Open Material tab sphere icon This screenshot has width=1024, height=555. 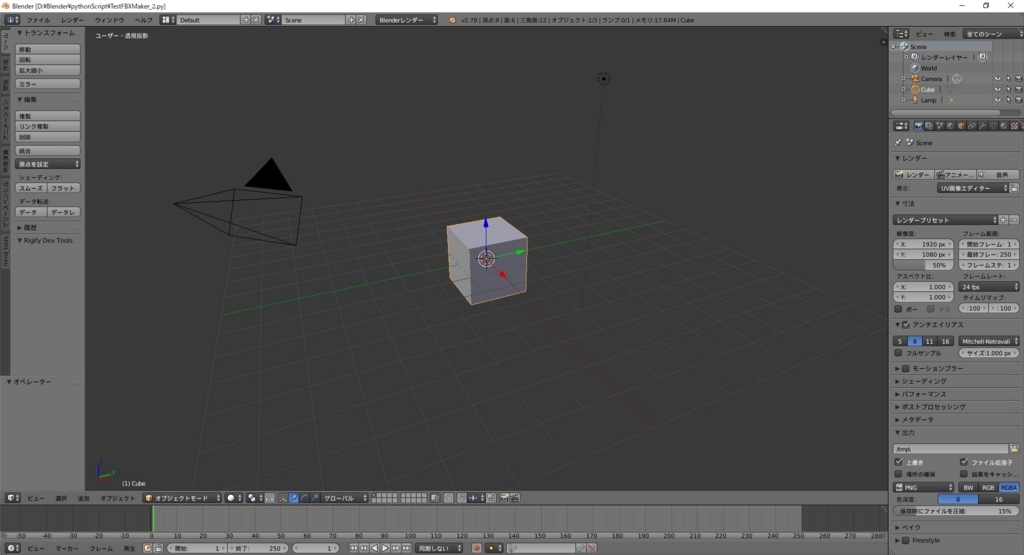[x=1004, y=126]
